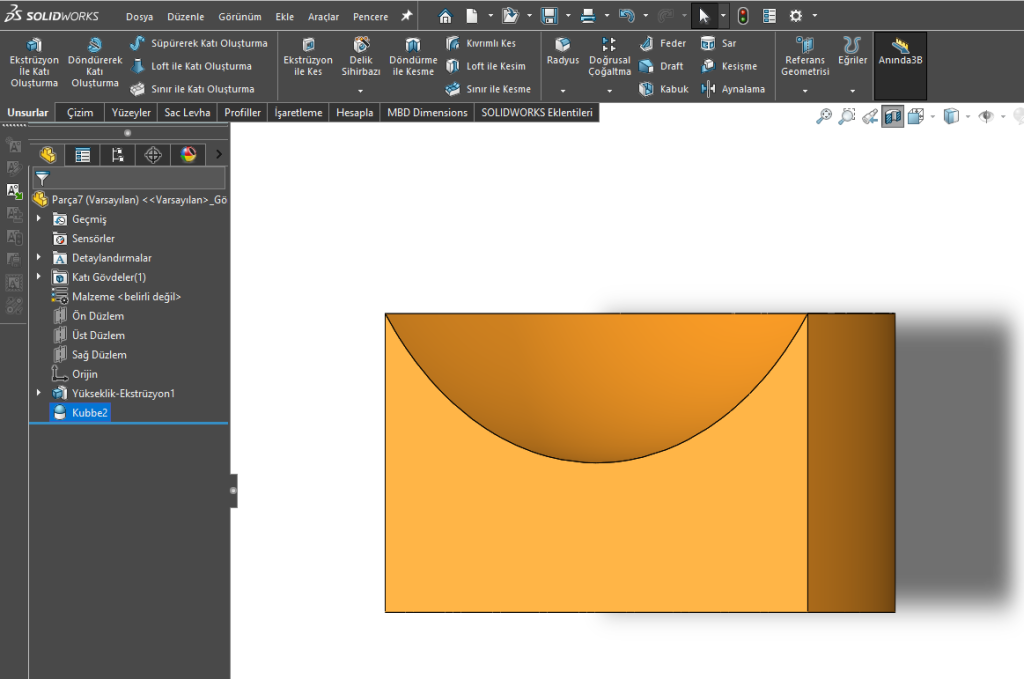The image size is (1024, 679).
Task: Open the ConfigurationManager tab icon
Action: coord(118,155)
